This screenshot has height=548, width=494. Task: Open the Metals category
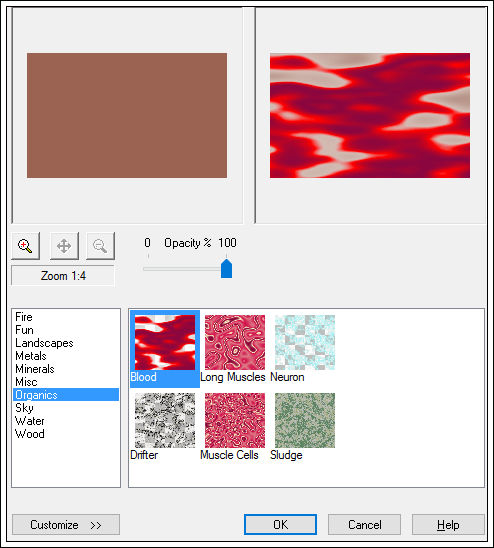coord(31,356)
